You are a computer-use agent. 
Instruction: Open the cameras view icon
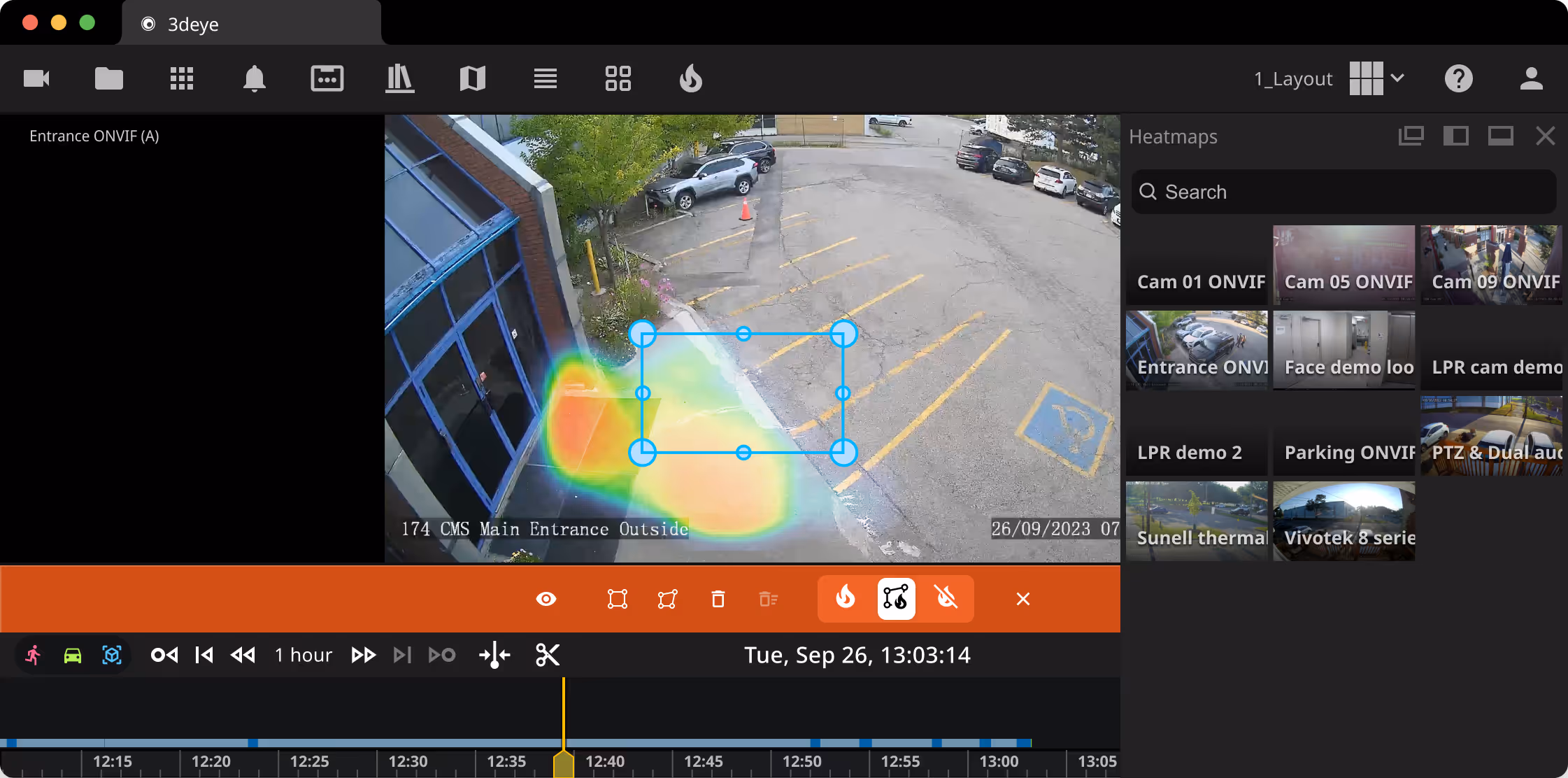click(36, 78)
